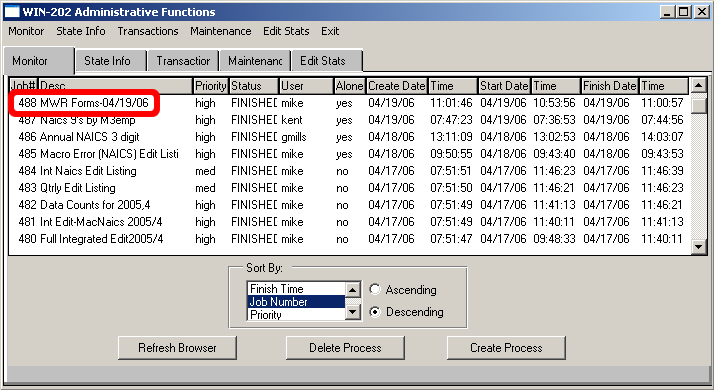
Task: Select job 480 Full Integrated Edit2005/4
Action: click(x=349, y=239)
